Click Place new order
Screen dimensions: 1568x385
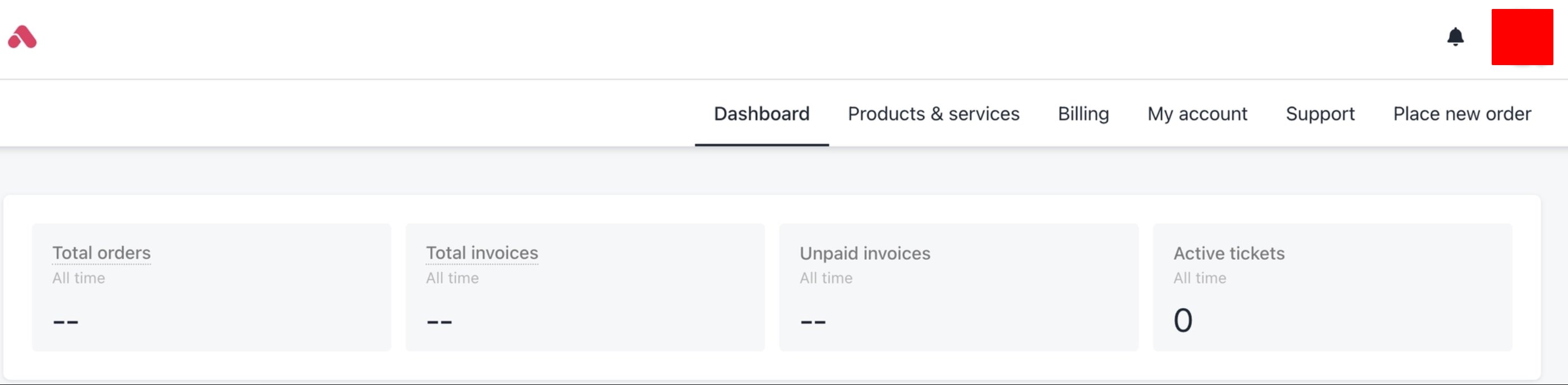pyautogui.click(x=1462, y=114)
